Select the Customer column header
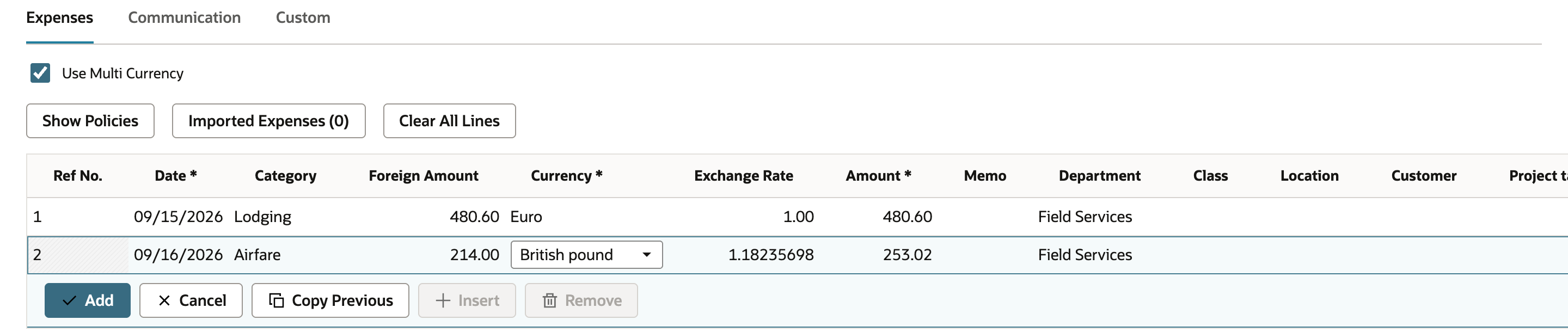 [1424, 176]
